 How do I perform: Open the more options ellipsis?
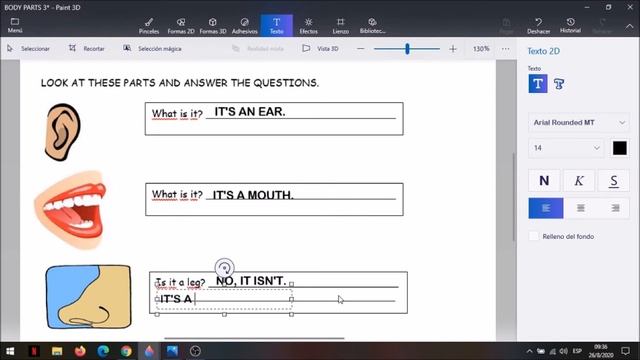pyautogui.click(x=506, y=49)
